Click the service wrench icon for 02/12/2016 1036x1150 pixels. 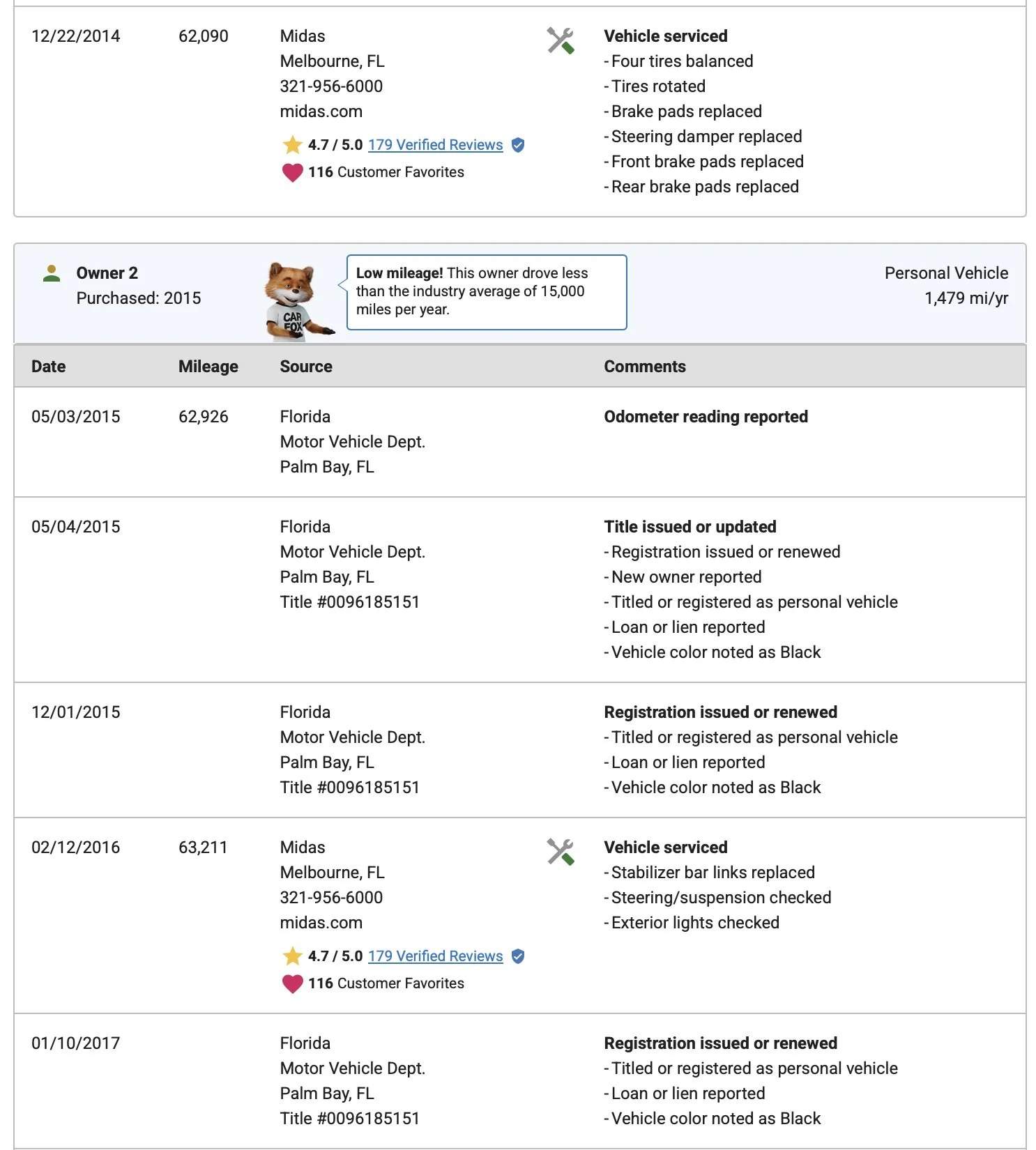pos(561,852)
